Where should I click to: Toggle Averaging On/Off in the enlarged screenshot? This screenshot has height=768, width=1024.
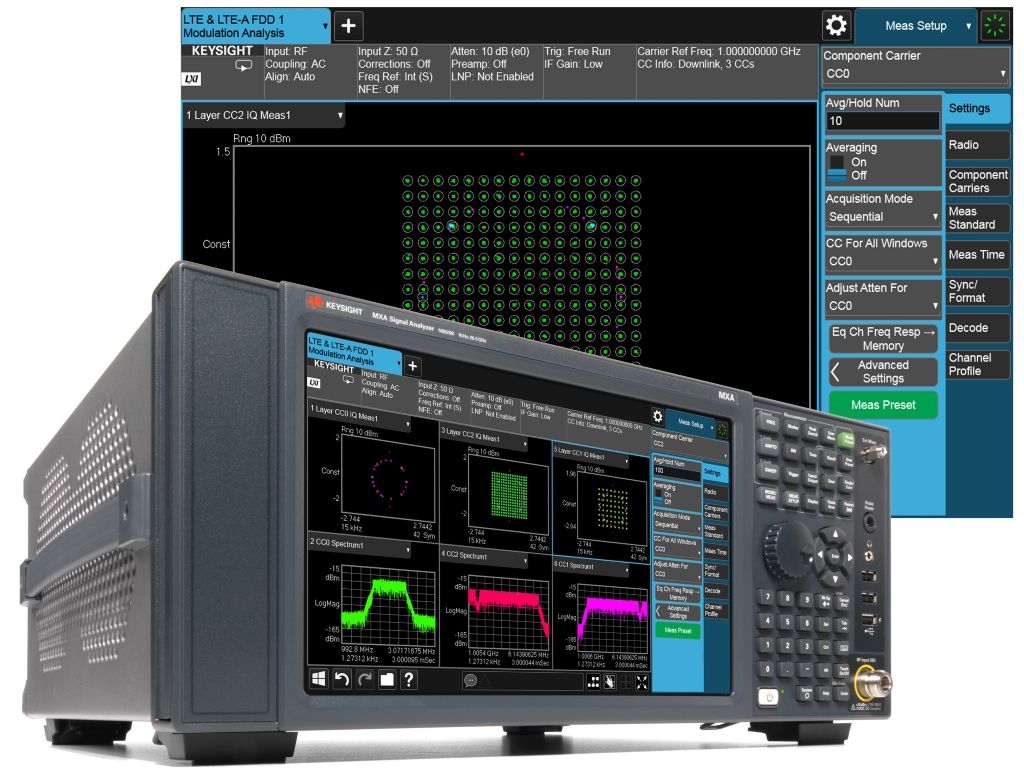837,168
